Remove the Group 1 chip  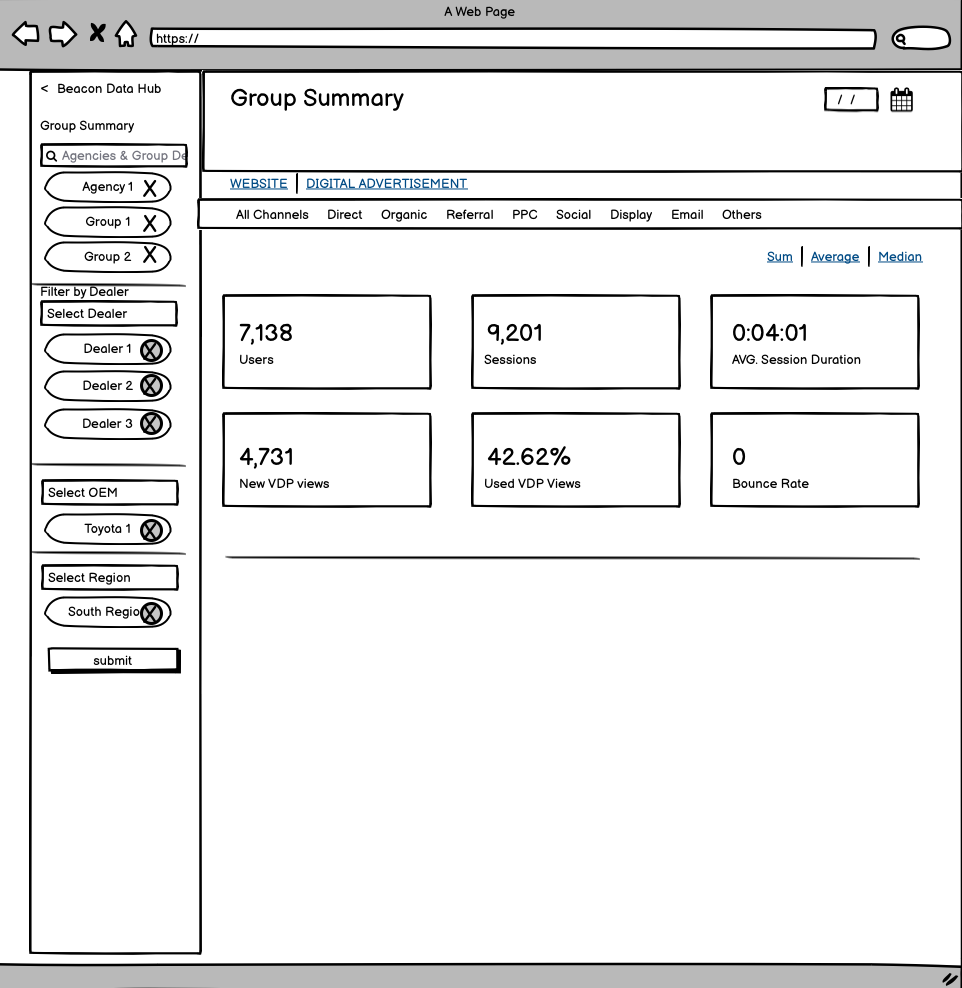[x=149, y=223]
